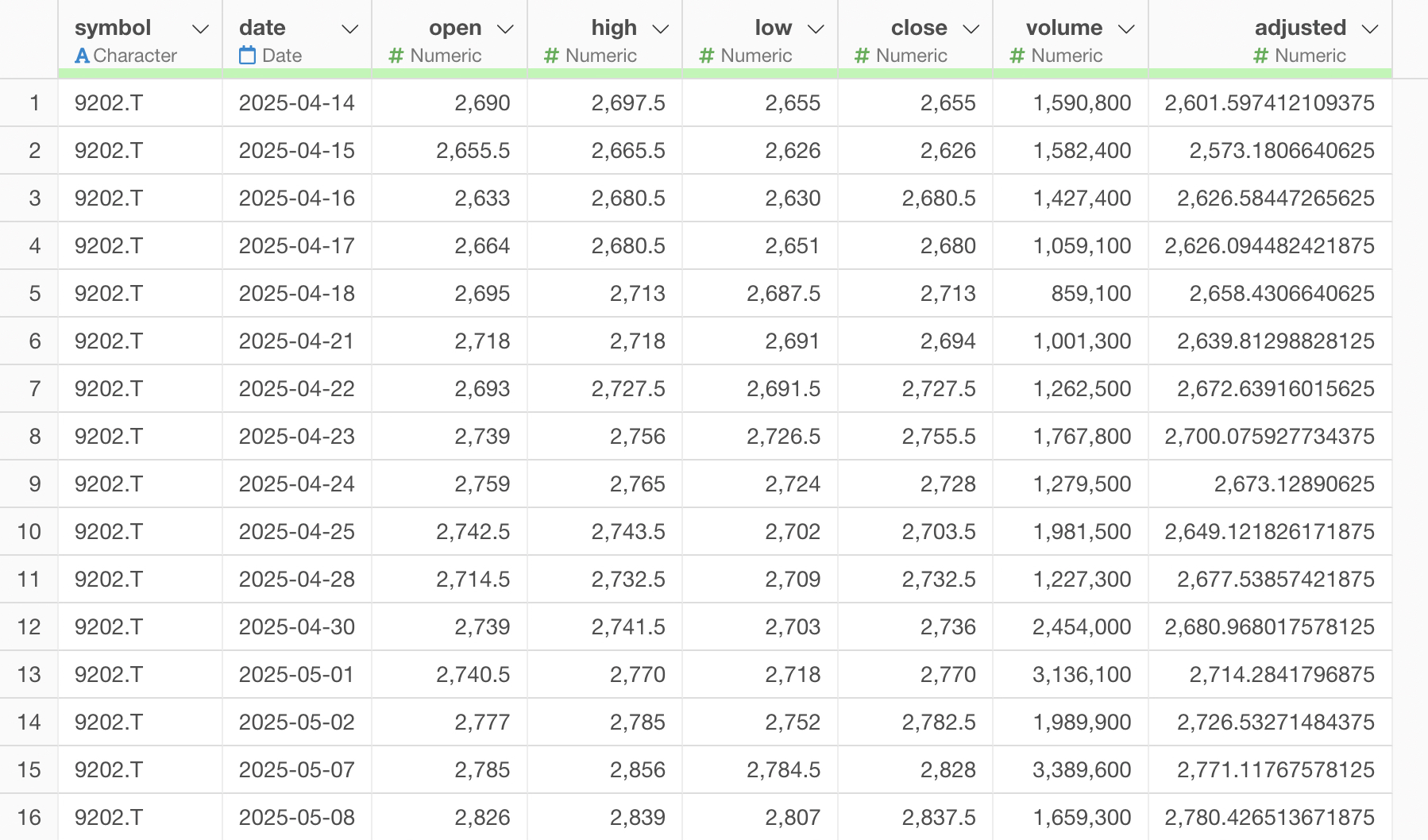Click the Numeric hash icon under open
1428x840 pixels.
coord(396,56)
